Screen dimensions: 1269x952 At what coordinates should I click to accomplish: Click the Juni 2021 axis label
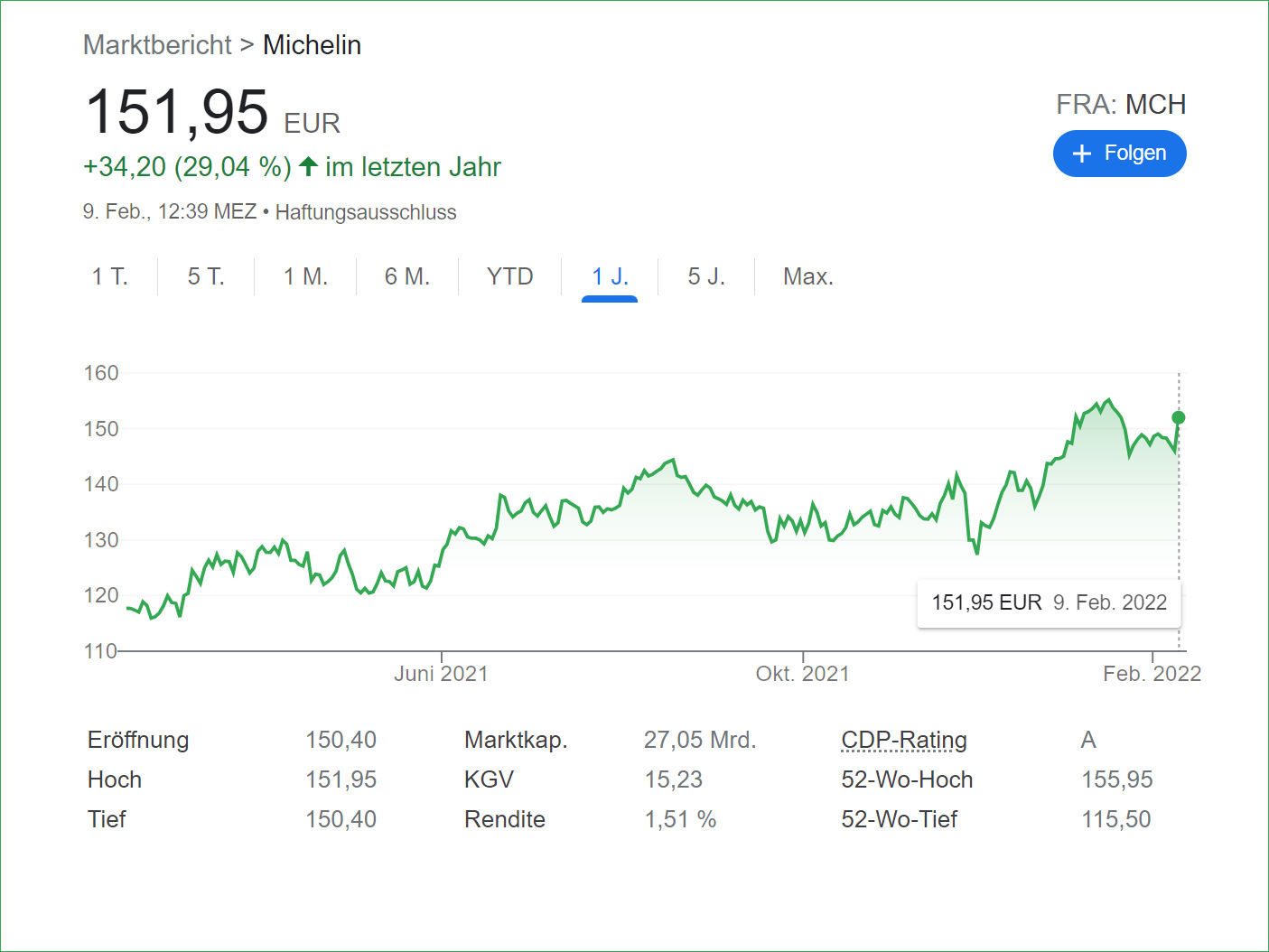click(x=441, y=674)
